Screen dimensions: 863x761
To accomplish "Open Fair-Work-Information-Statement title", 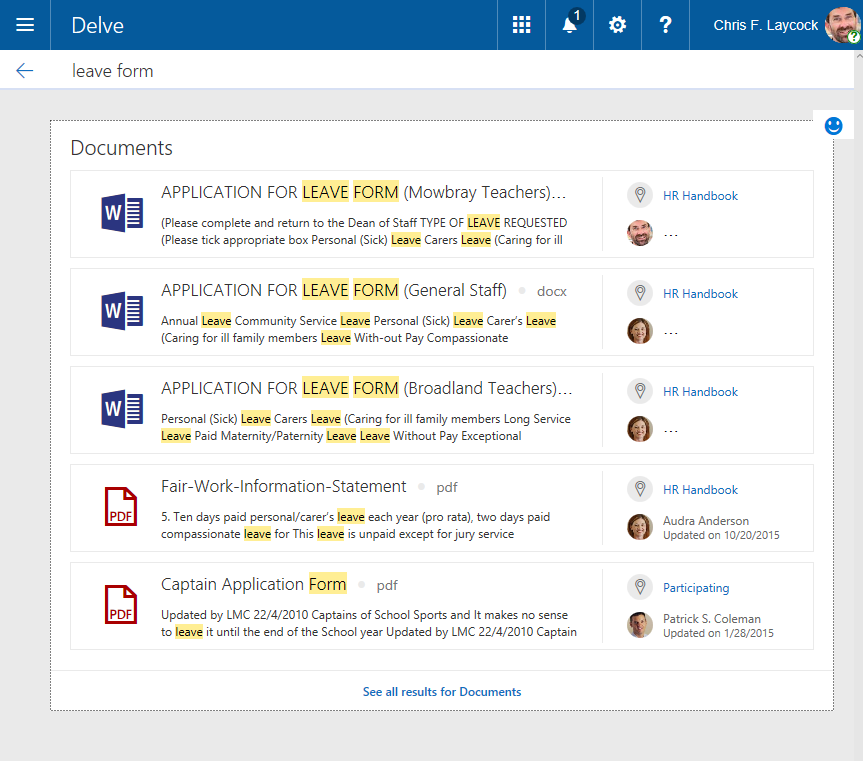I will [283, 486].
